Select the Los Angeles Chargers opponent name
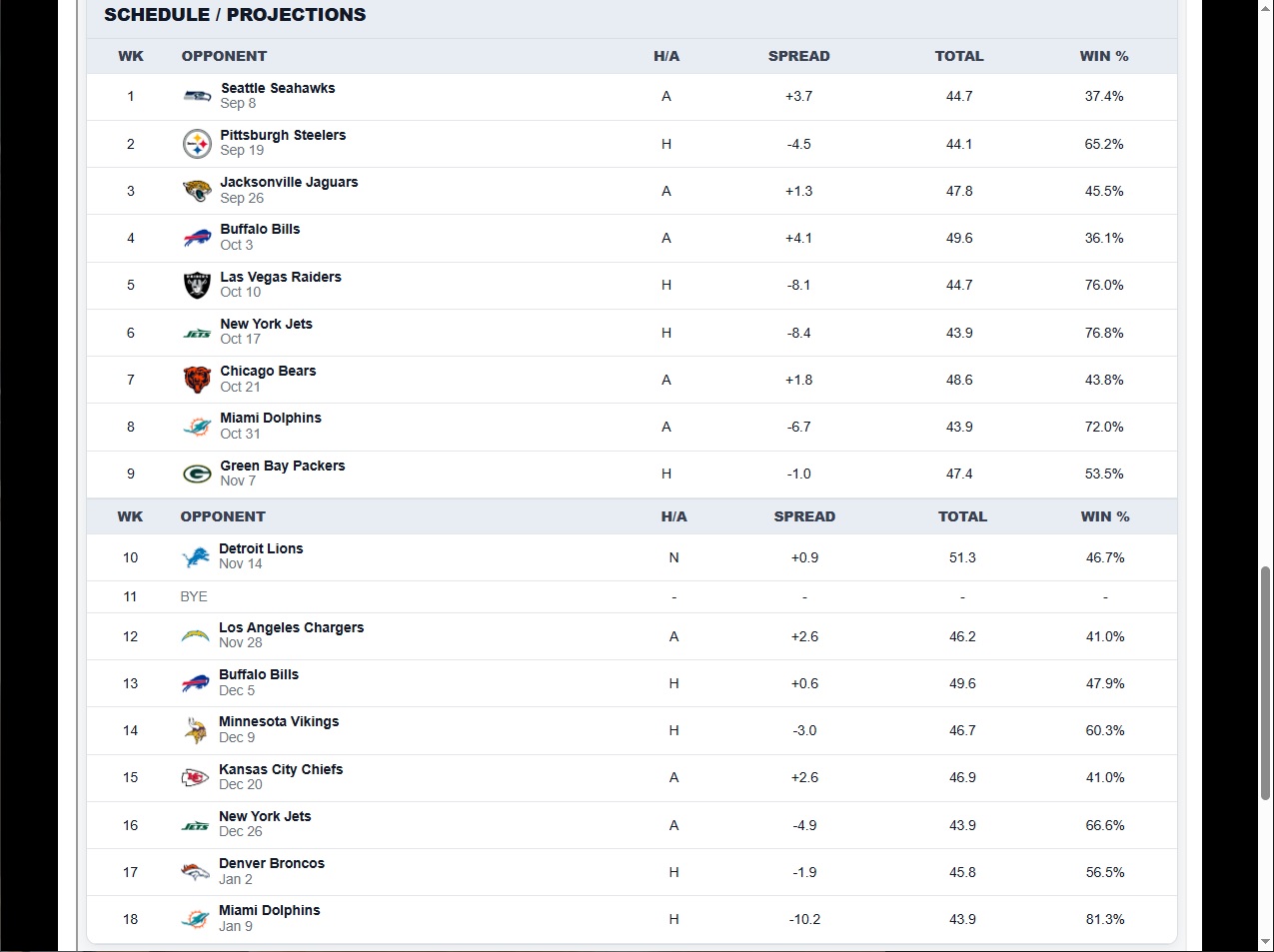This screenshot has height=952, width=1274. coord(291,627)
